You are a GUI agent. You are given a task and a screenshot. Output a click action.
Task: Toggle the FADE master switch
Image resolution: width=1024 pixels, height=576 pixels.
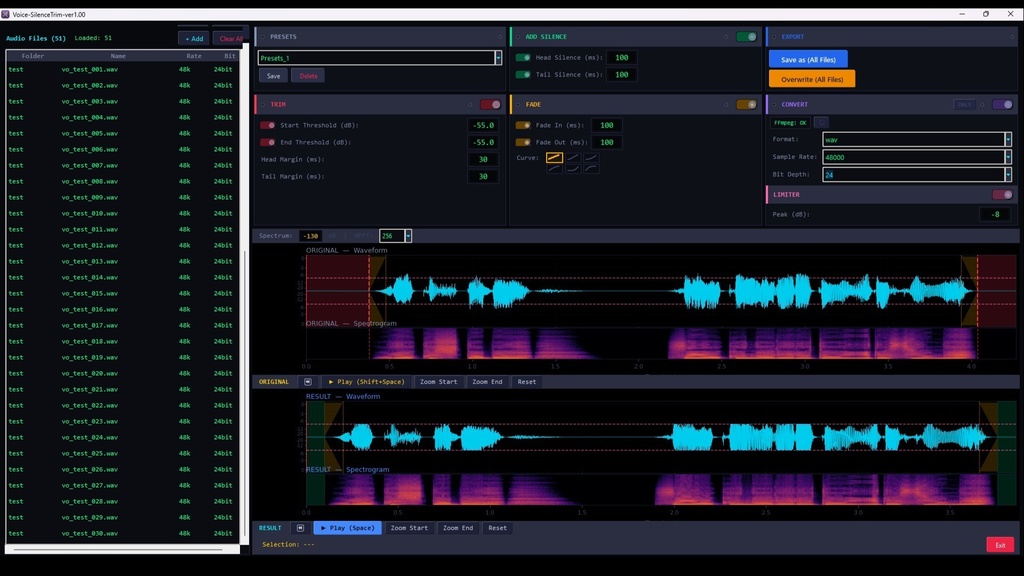click(746, 104)
